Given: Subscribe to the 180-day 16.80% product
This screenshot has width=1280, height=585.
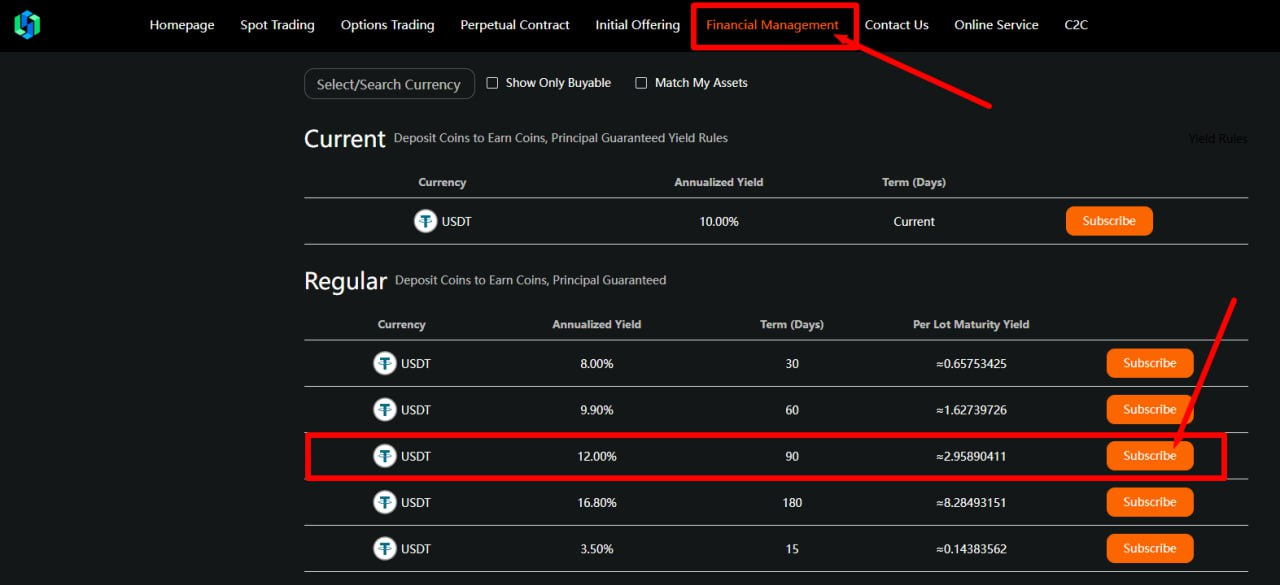Looking at the screenshot, I should pos(1150,502).
